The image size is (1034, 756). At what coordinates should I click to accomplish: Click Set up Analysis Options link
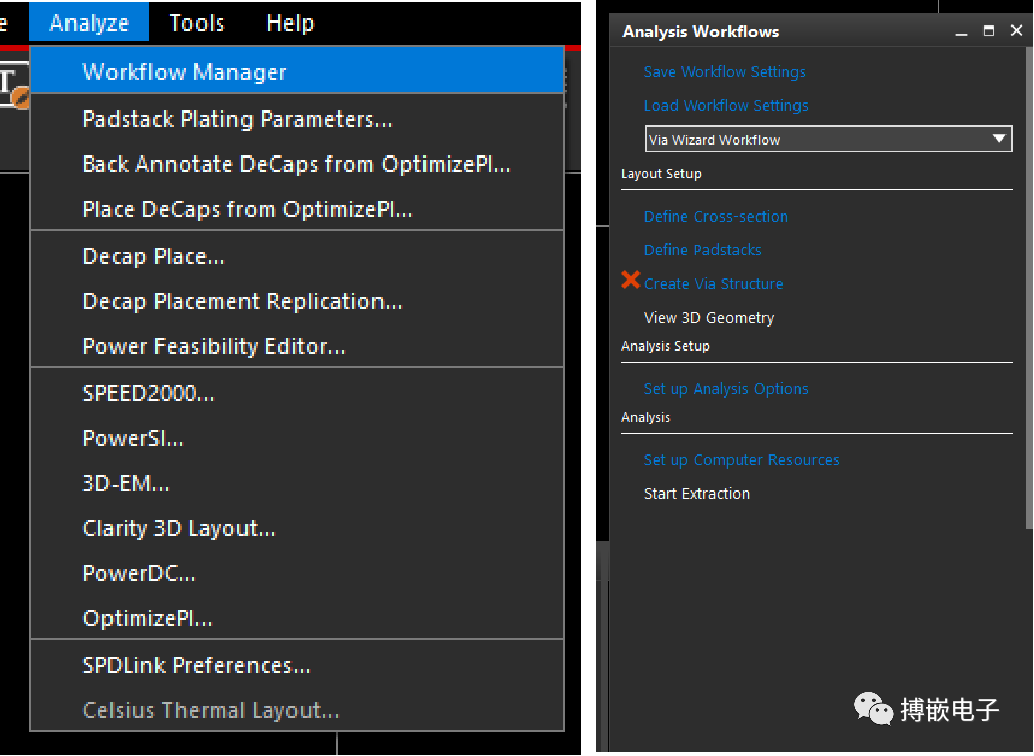pos(726,389)
